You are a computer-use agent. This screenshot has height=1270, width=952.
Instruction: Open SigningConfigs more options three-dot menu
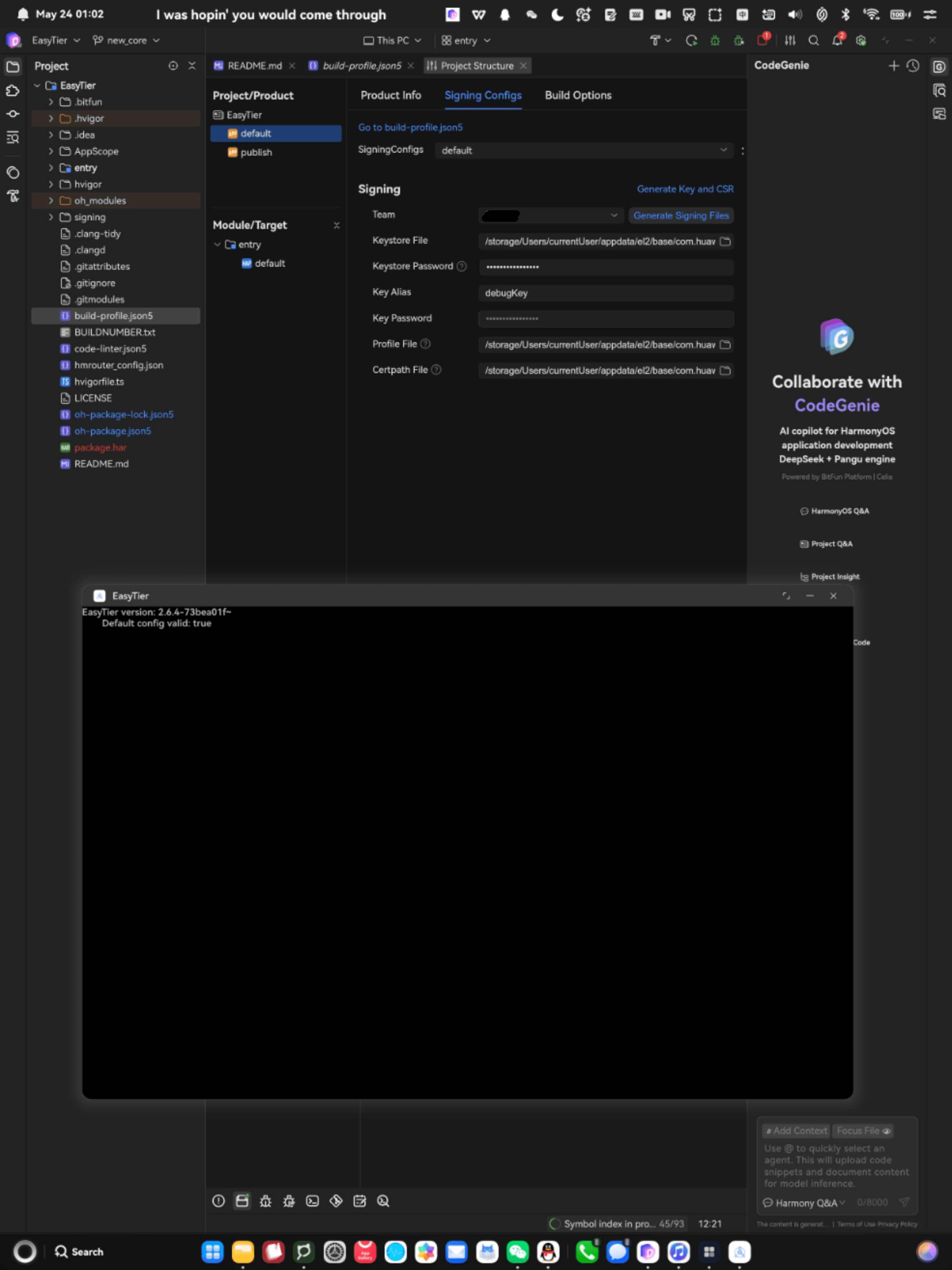click(742, 150)
